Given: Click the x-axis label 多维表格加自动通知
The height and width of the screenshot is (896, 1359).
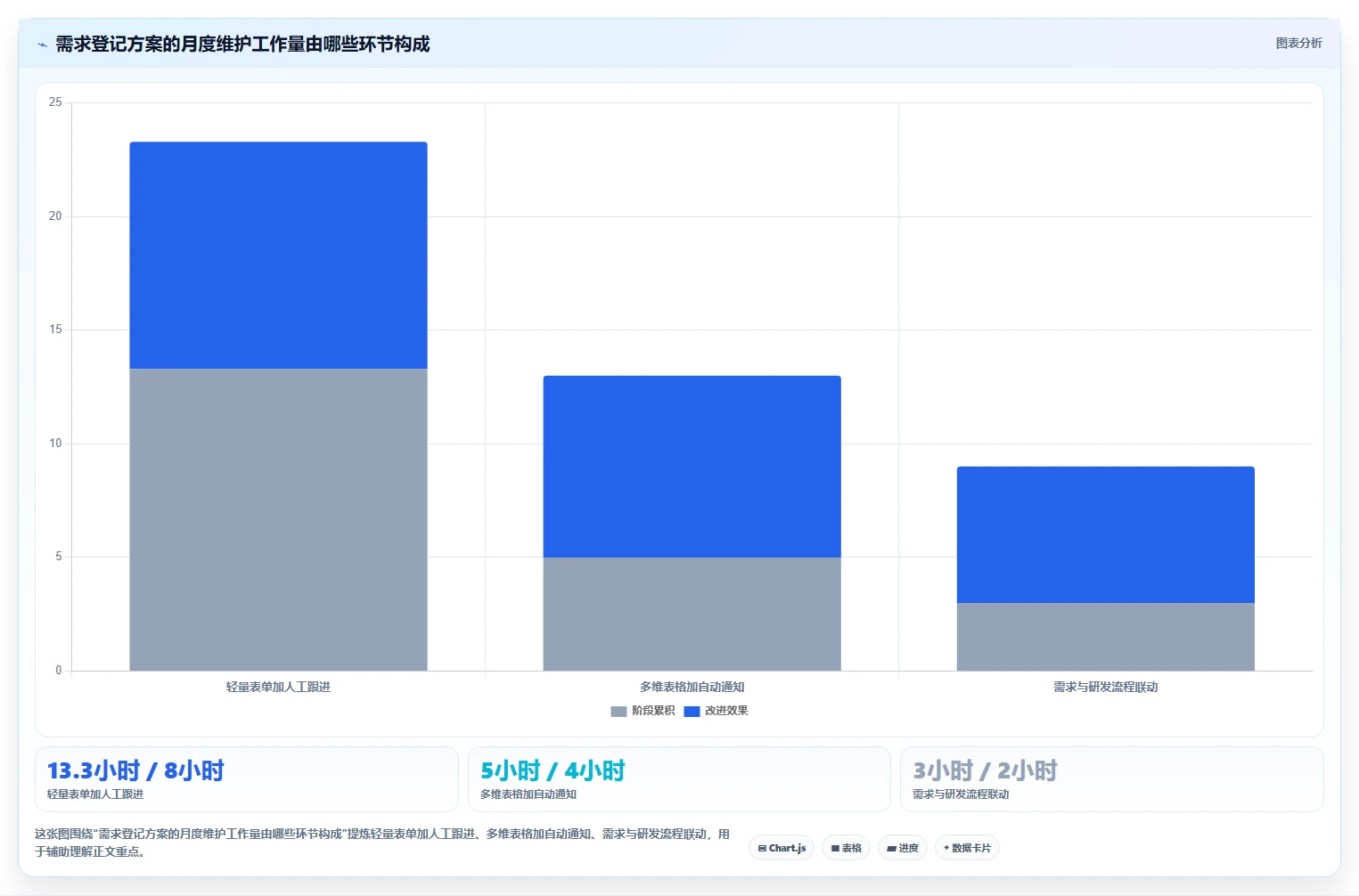Looking at the screenshot, I should [x=692, y=687].
